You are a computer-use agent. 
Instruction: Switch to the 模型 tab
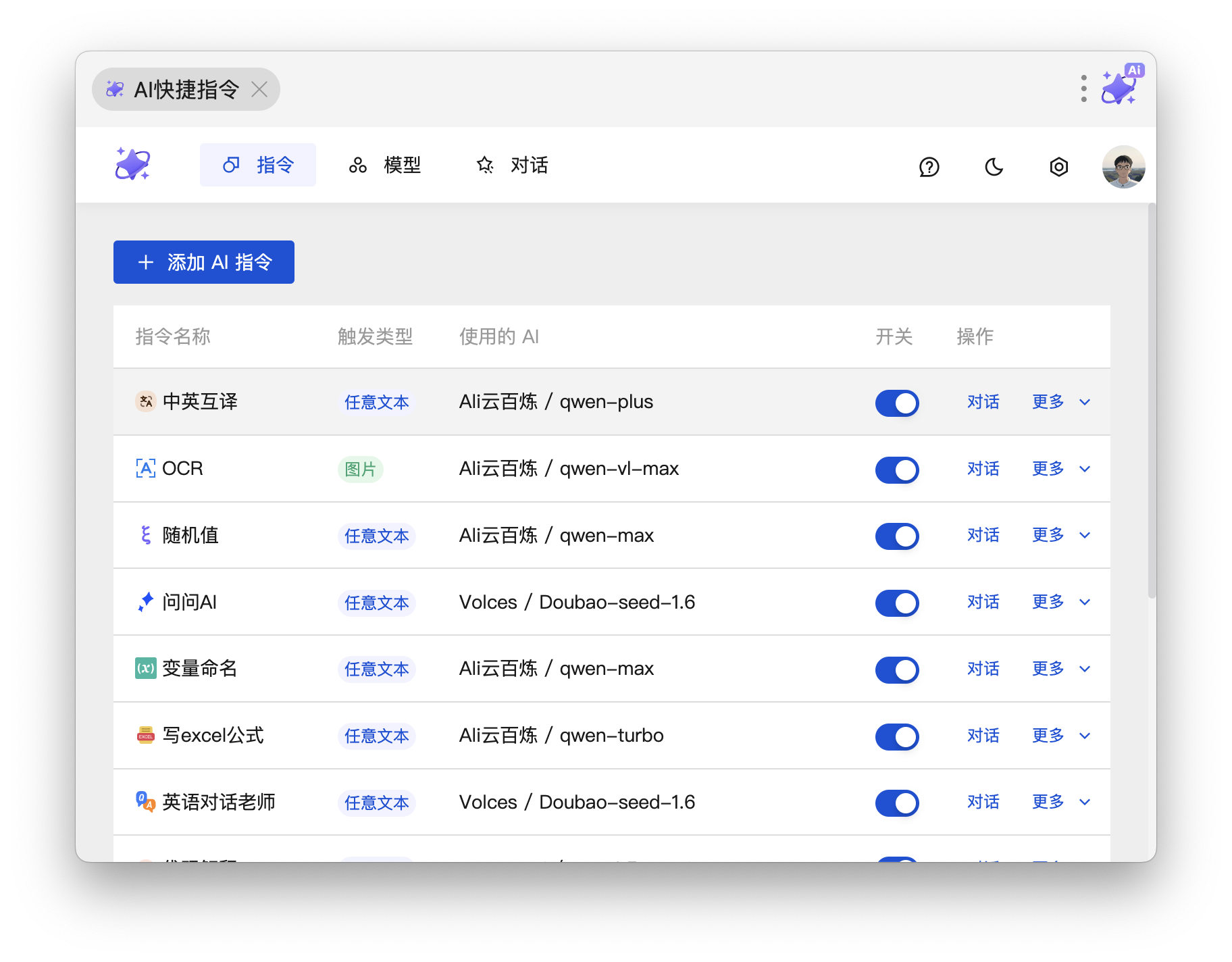click(x=385, y=165)
